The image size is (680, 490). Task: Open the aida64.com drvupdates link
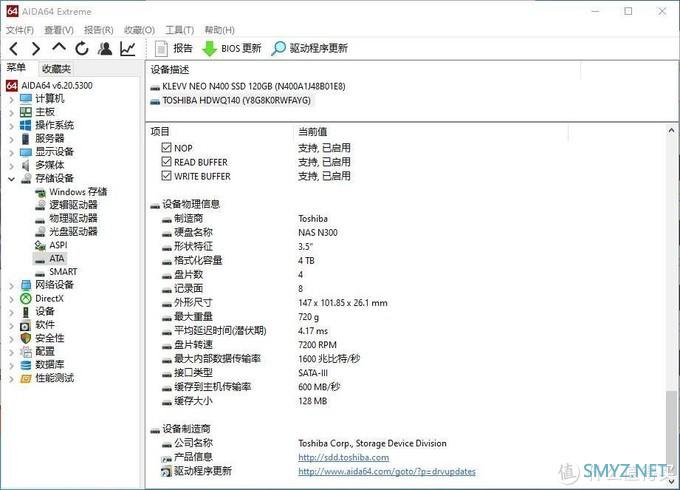point(387,471)
